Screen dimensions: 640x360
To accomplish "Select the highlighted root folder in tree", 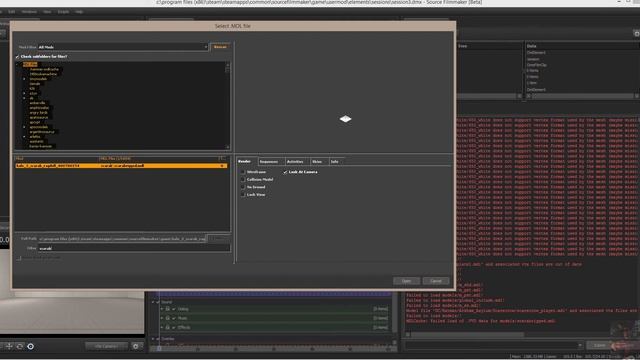I will point(30,64).
